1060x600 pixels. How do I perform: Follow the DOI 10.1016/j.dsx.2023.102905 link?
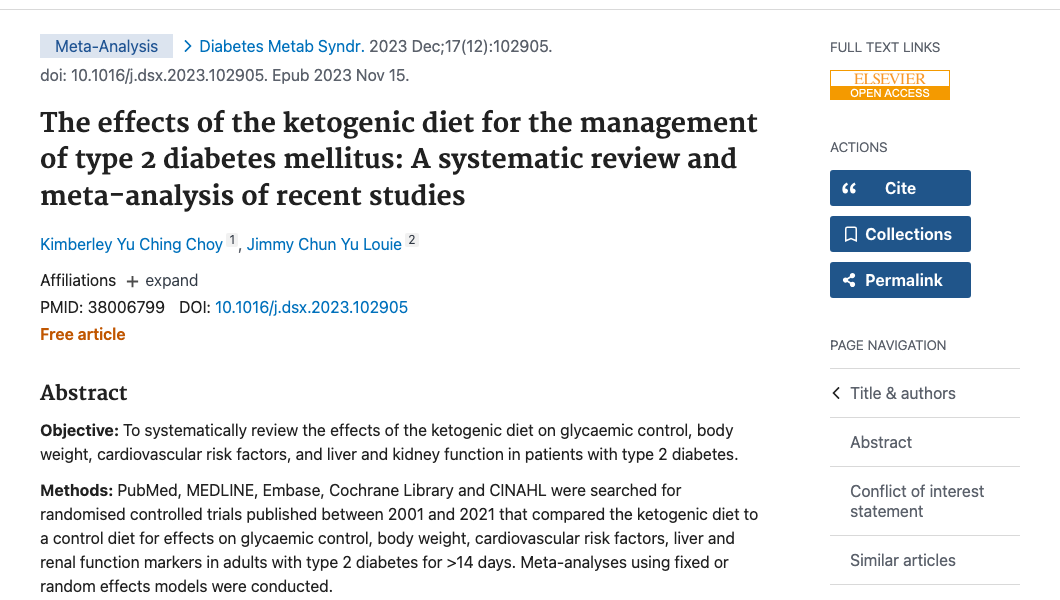coord(311,307)
